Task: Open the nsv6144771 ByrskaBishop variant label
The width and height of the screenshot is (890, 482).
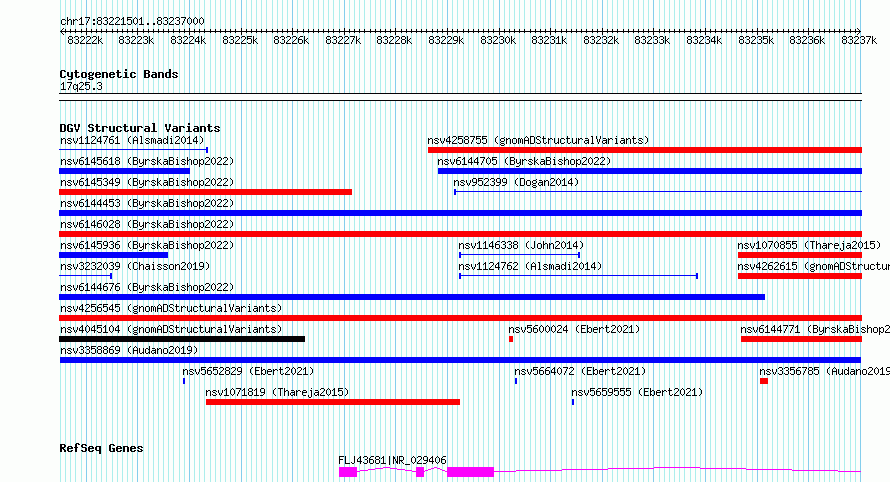Action: pos(815,329)
